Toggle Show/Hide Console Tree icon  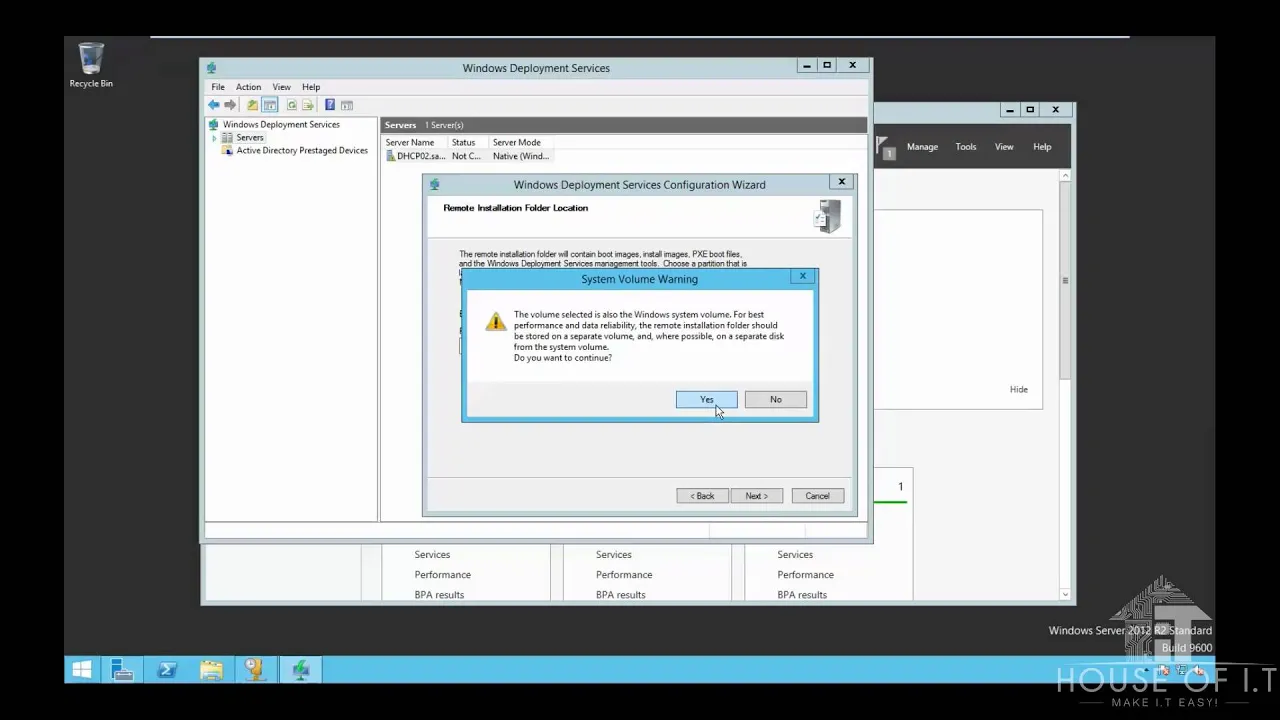270,105
